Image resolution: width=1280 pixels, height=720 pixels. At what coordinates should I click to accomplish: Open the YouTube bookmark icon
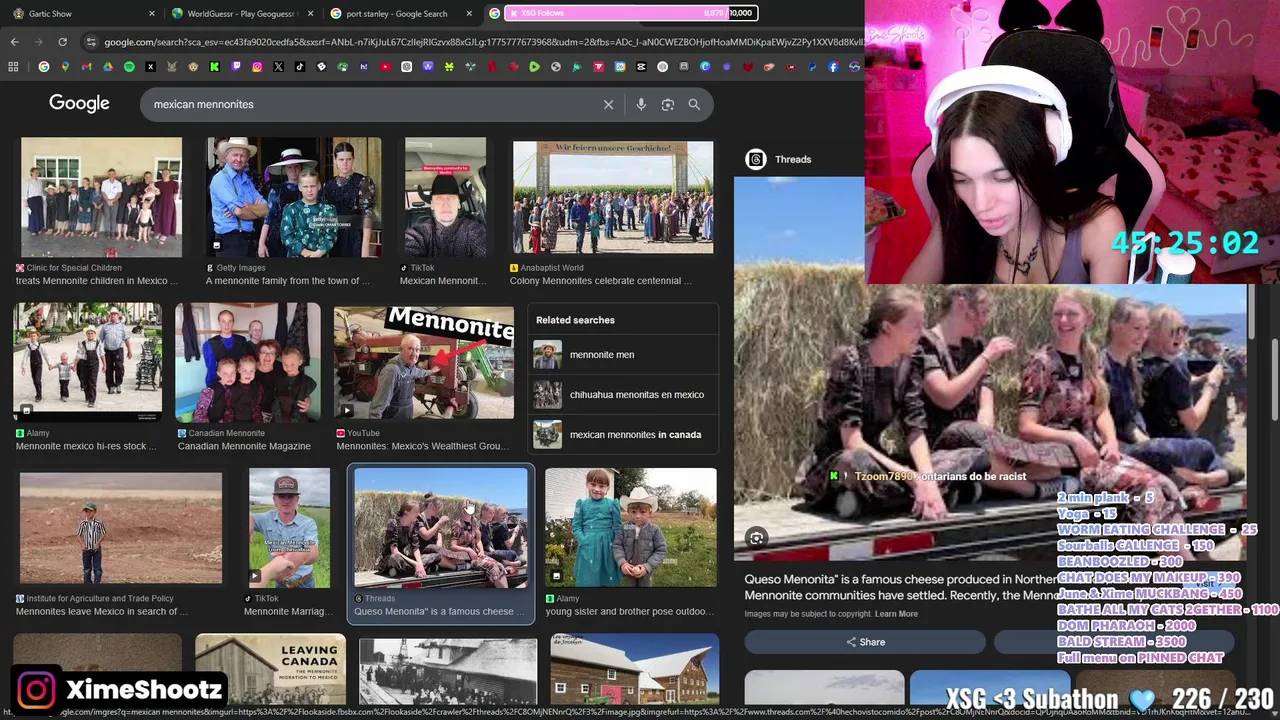coord(385,67)
